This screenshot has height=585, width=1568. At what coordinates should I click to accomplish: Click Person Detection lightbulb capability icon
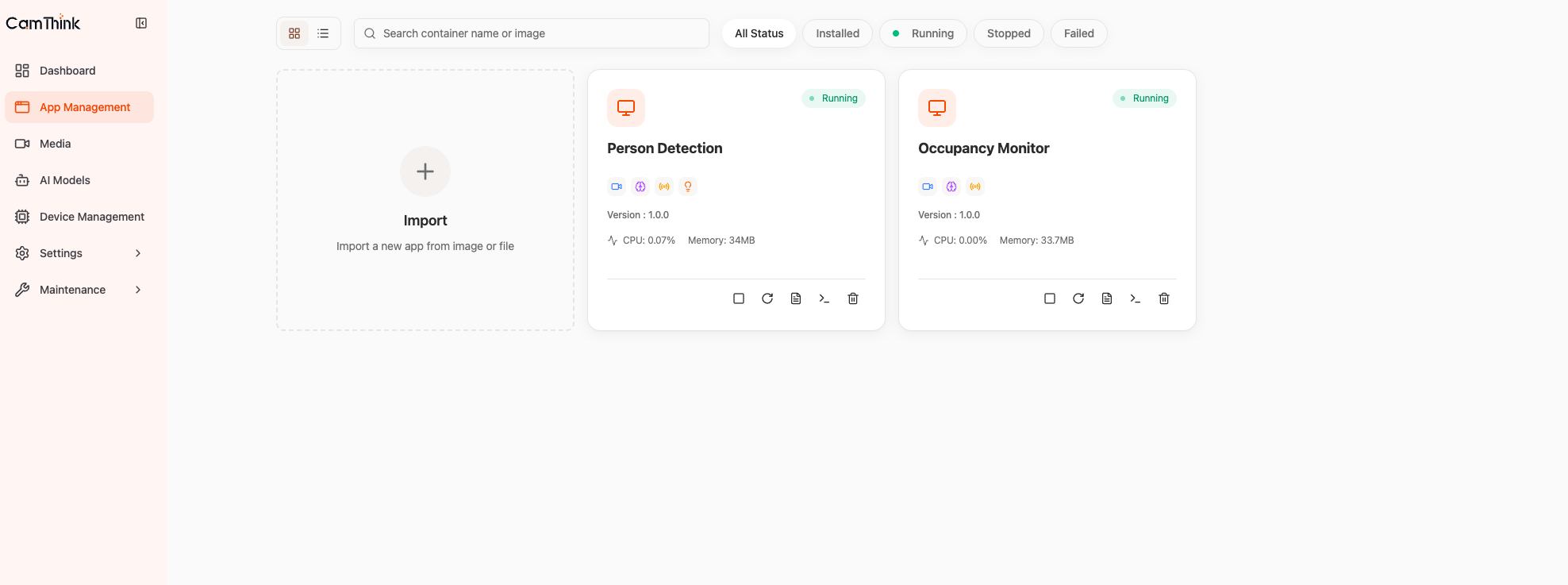[688, 187]
